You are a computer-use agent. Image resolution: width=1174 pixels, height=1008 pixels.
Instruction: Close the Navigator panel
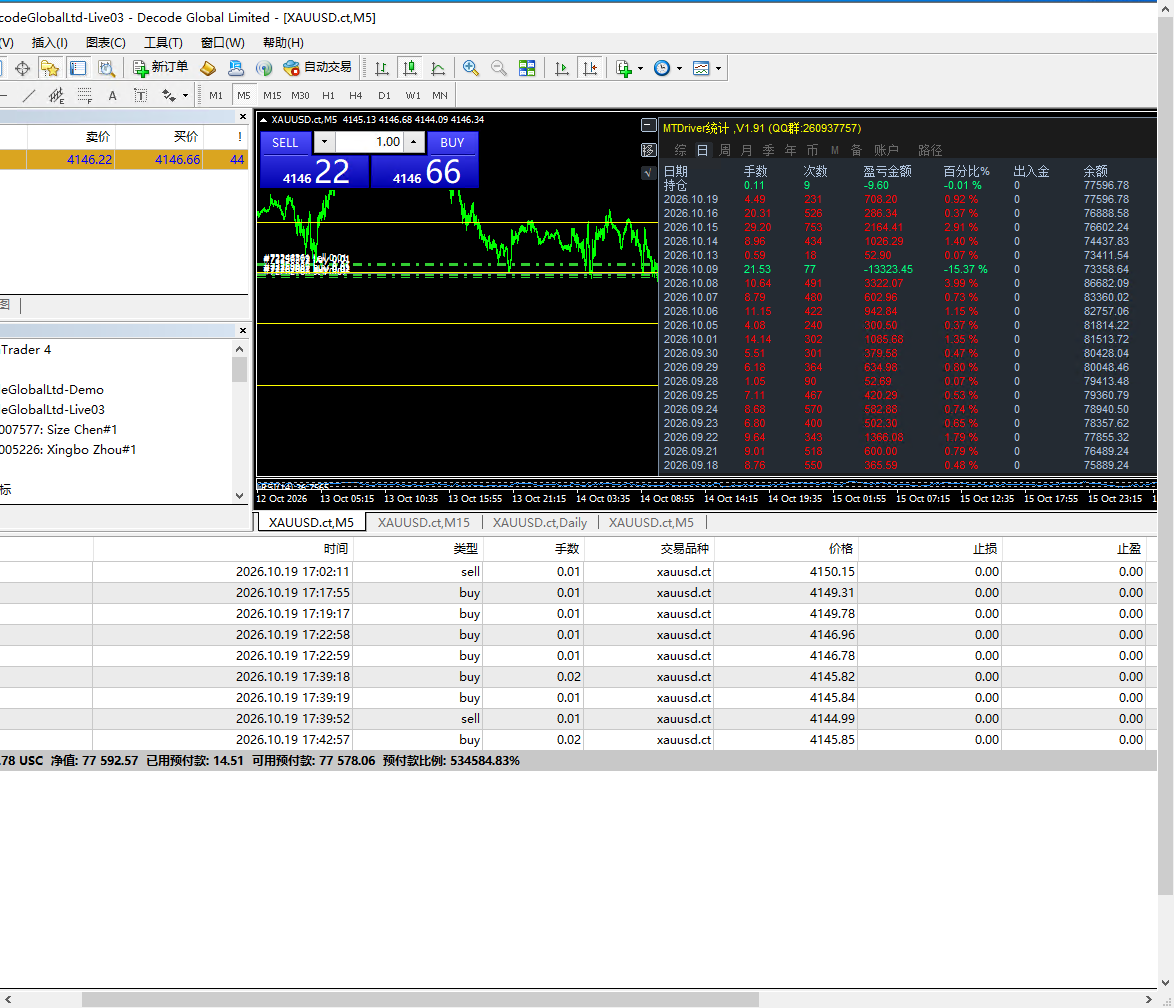243,330
